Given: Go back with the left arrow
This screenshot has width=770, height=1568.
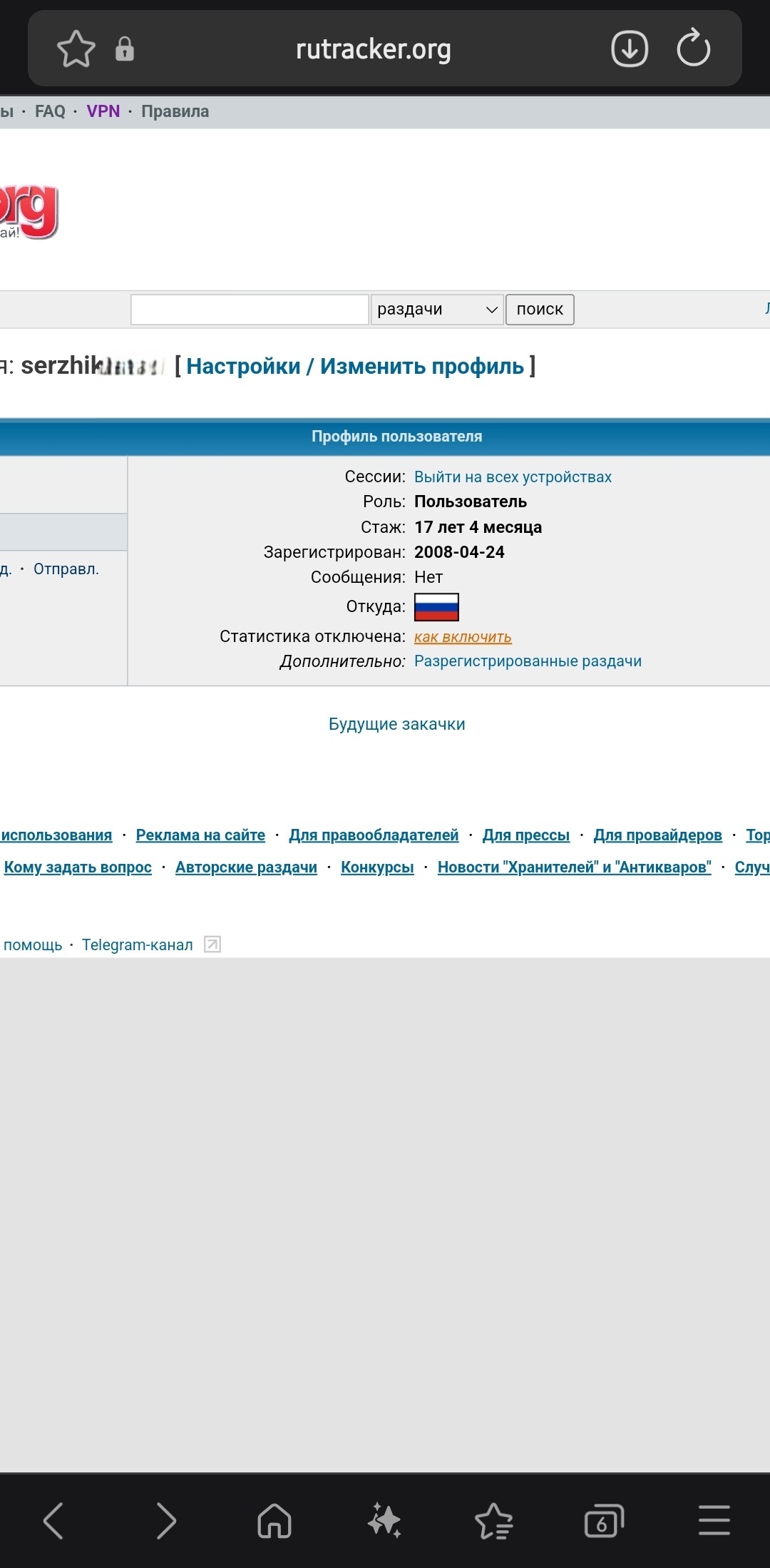Looking at the screenshot, I should 54,1520.
